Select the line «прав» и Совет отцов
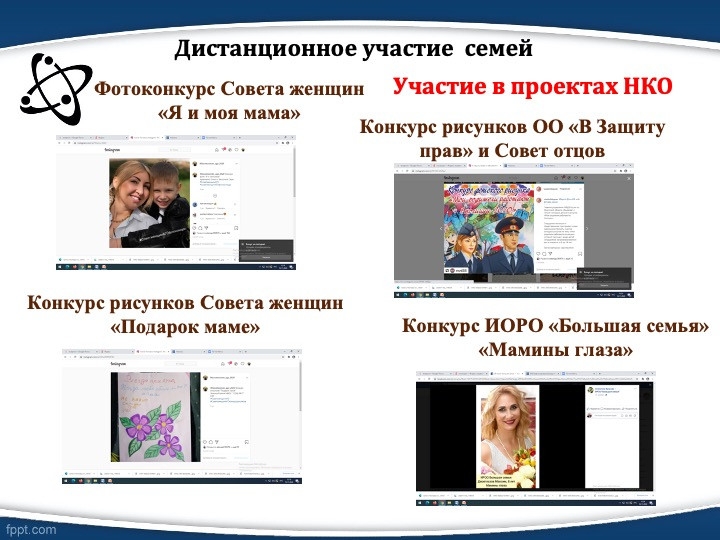This screenshot has height=540, width=720. click(512, 151)
